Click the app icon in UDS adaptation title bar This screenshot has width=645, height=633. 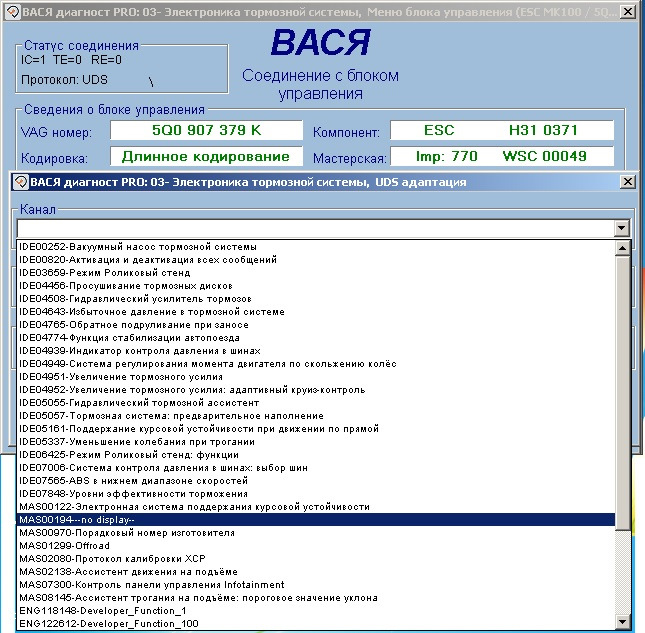pyautogui.click(x=20, y=182)
